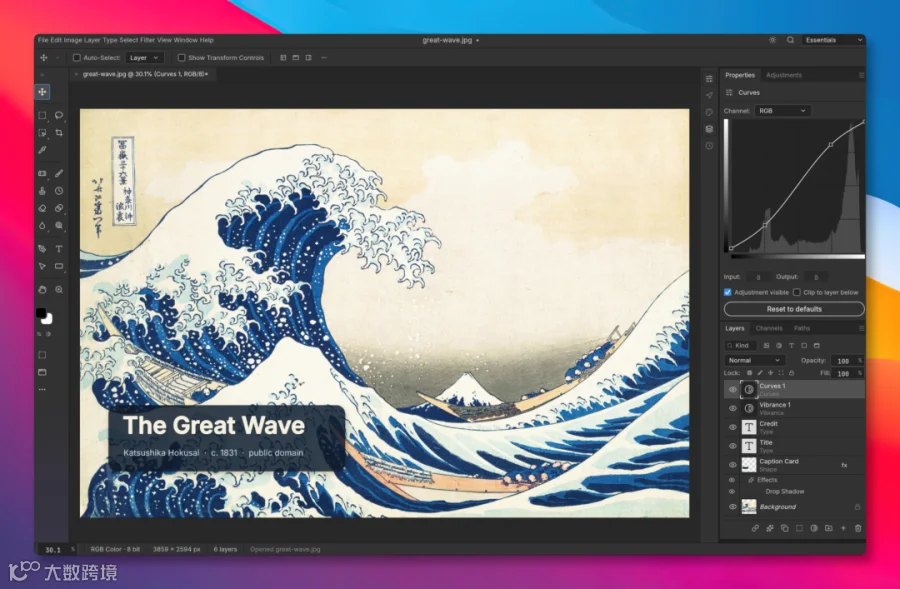Switch to the Channels tab

click(769, 328)
